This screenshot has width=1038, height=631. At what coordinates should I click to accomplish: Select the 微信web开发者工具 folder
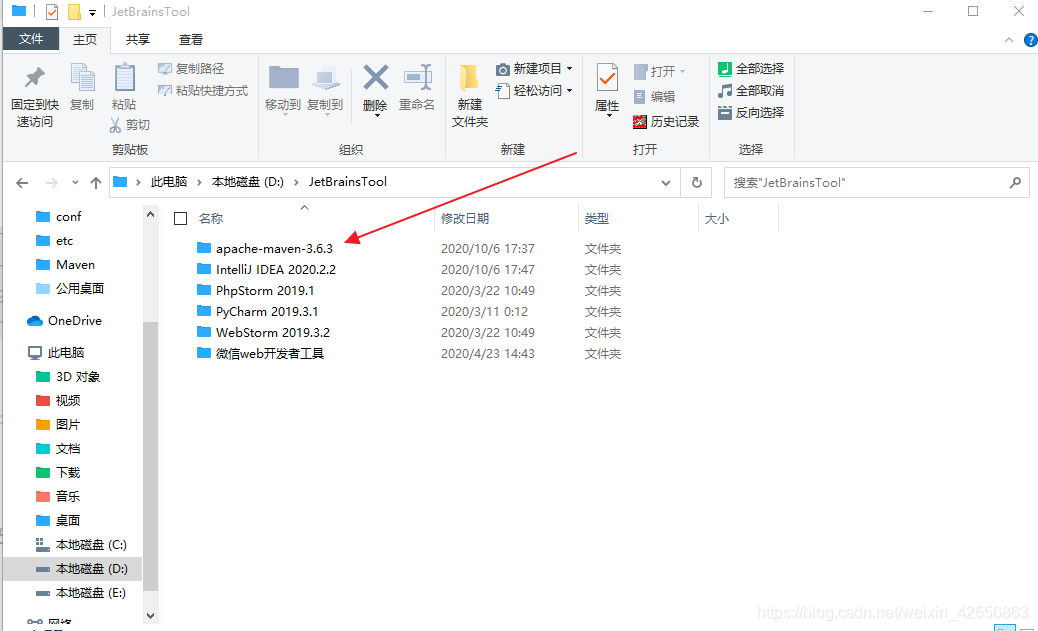pos(269,354)
